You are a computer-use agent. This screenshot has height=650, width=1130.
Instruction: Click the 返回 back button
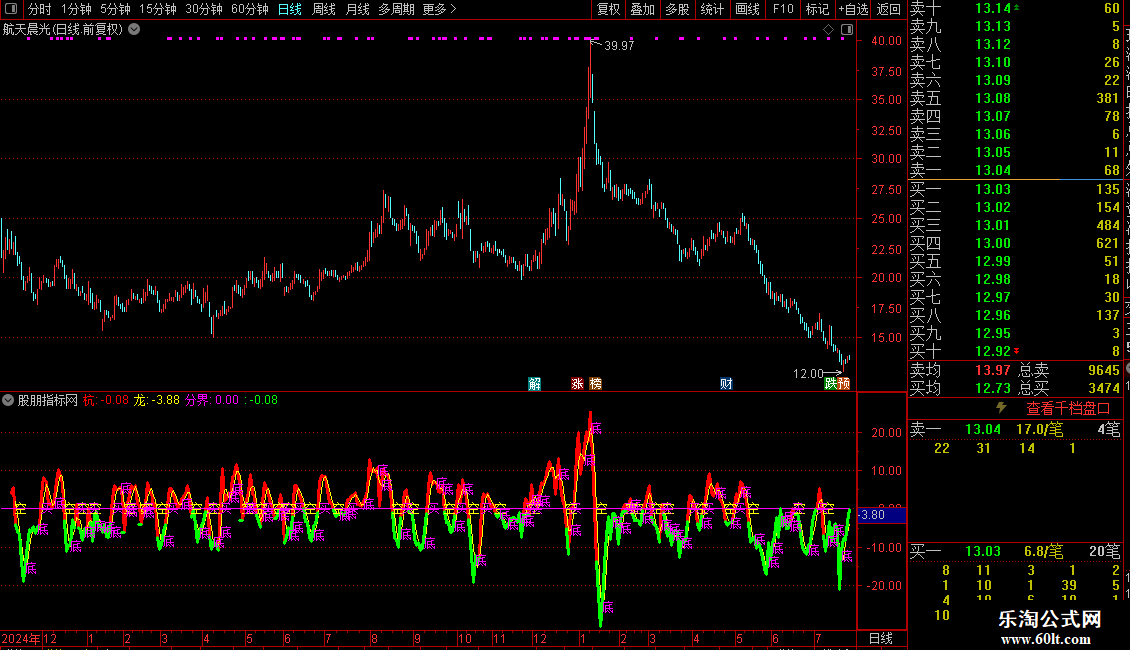click(889, 9)
